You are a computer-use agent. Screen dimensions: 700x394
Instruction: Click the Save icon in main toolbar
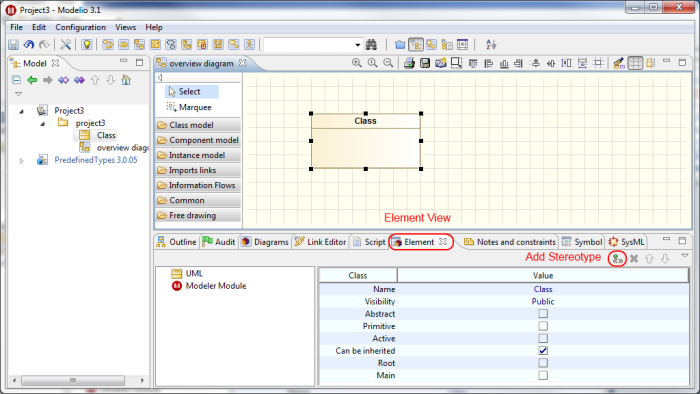point(13,45)
